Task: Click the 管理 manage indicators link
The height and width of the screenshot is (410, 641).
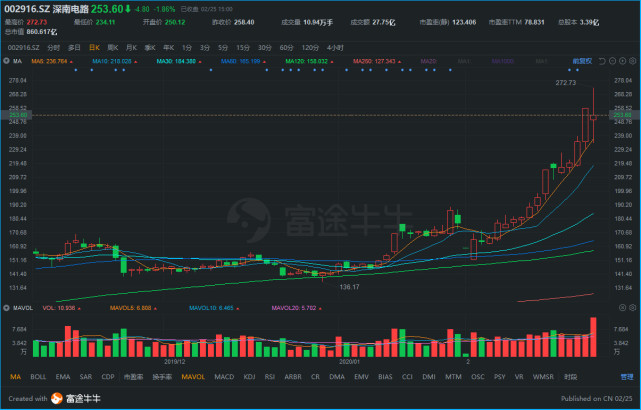Action: 627,377
